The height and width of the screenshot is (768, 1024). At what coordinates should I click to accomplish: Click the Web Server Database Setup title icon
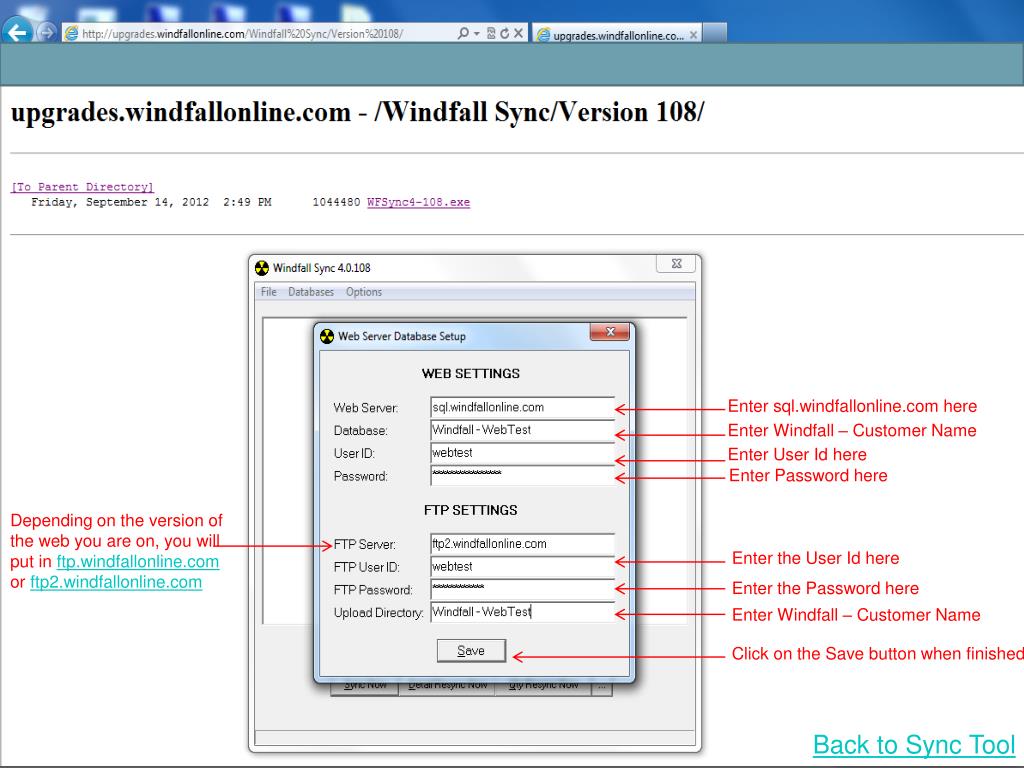(x=327, y=336)
